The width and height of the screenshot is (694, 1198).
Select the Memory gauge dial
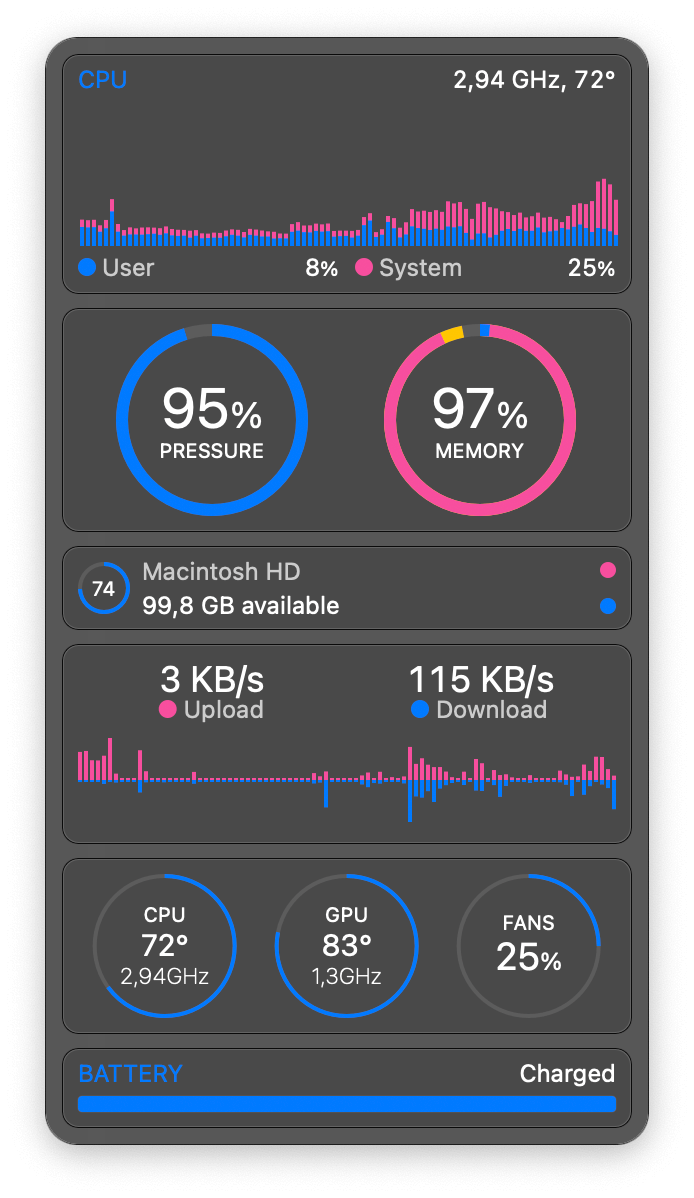(x=480, y=420)
